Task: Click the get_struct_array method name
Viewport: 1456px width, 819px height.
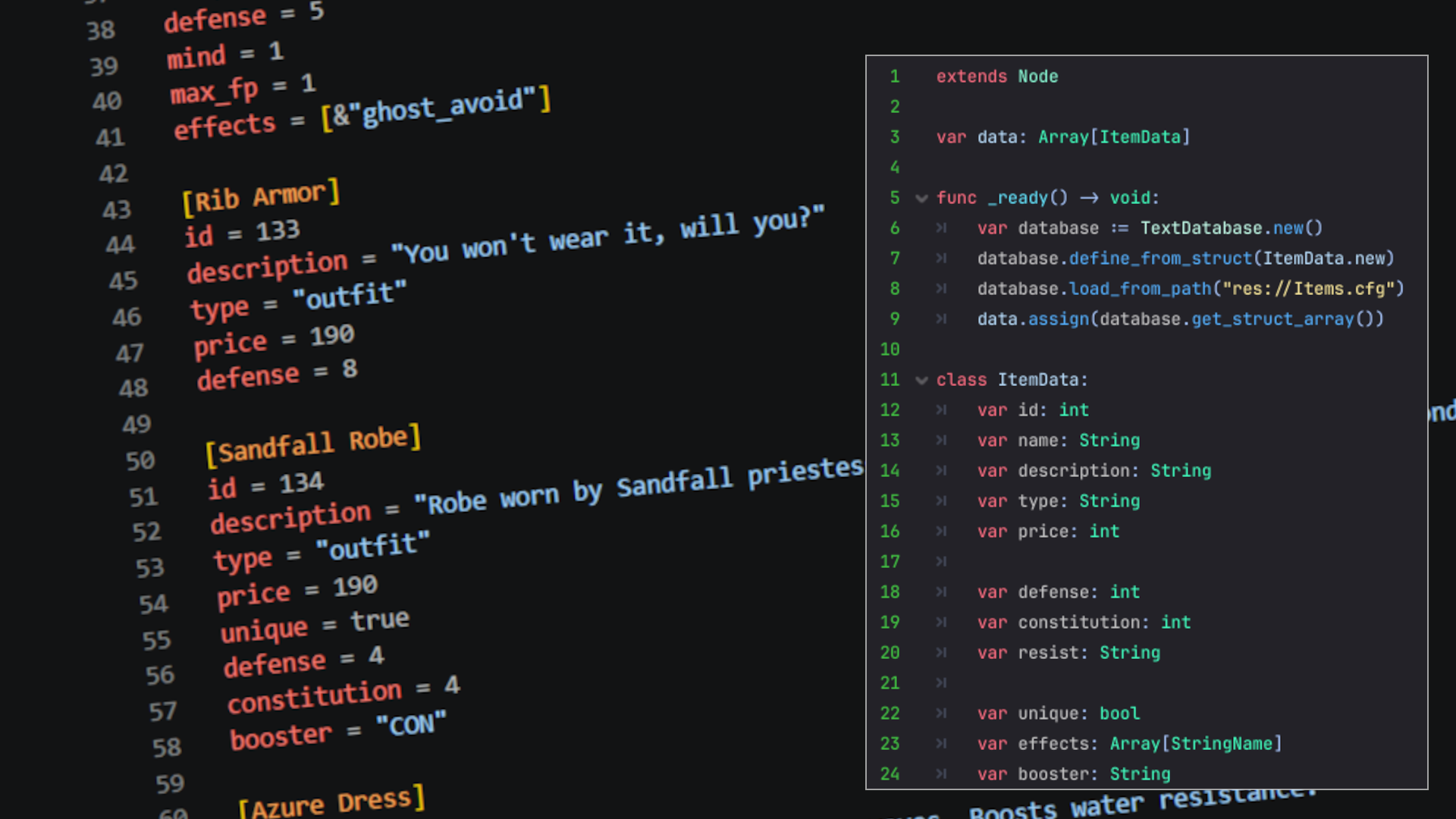Action: pos(1272,319)
